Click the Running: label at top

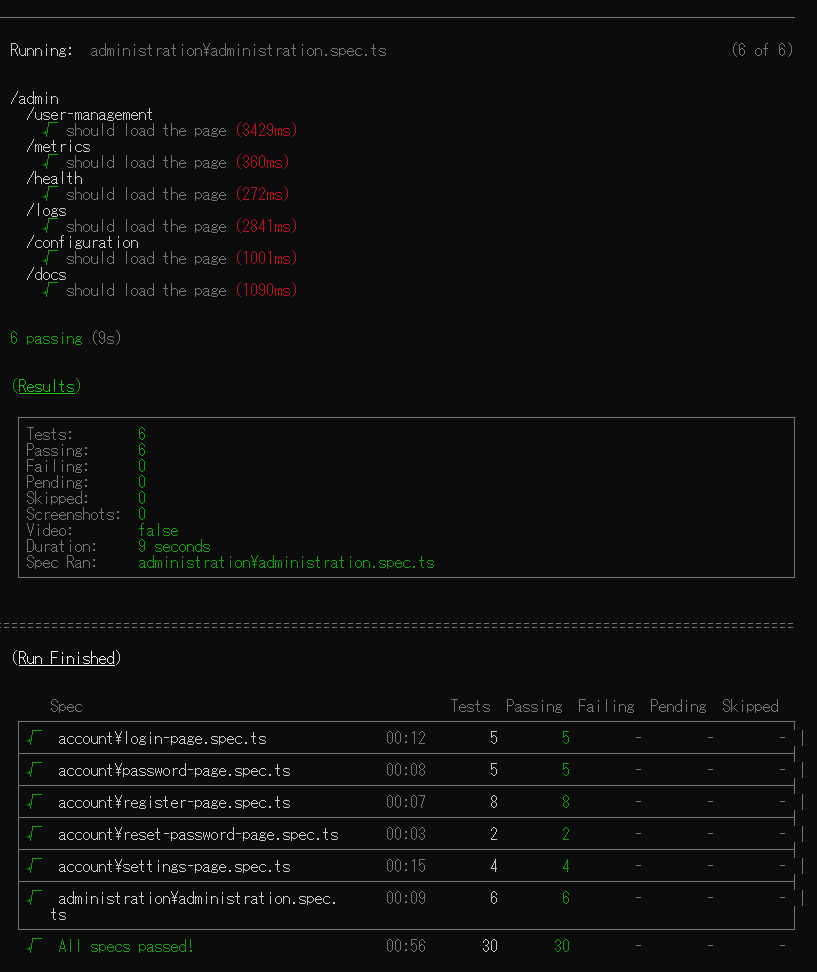pos(42,50)
